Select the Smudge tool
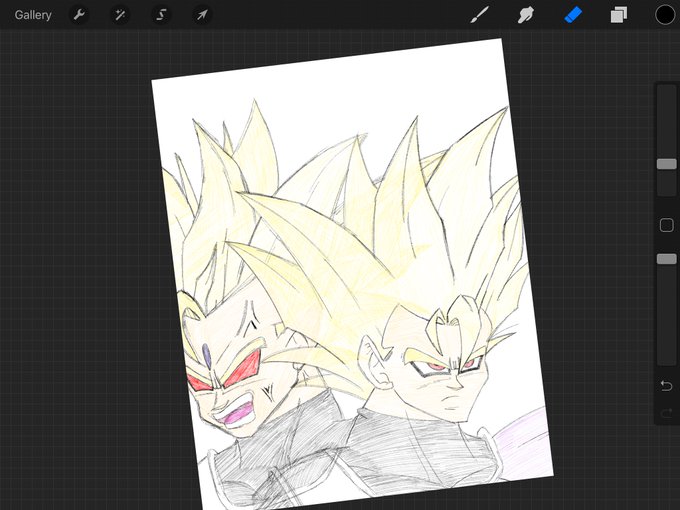The width and height of the screenshot is (680, 510). 526,15
